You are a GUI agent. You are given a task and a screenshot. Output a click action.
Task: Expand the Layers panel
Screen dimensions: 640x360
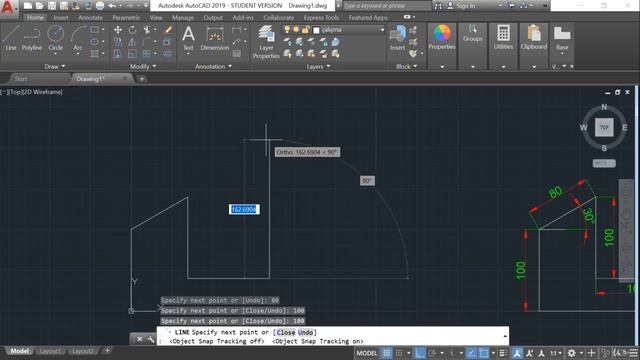coord(318,66)
